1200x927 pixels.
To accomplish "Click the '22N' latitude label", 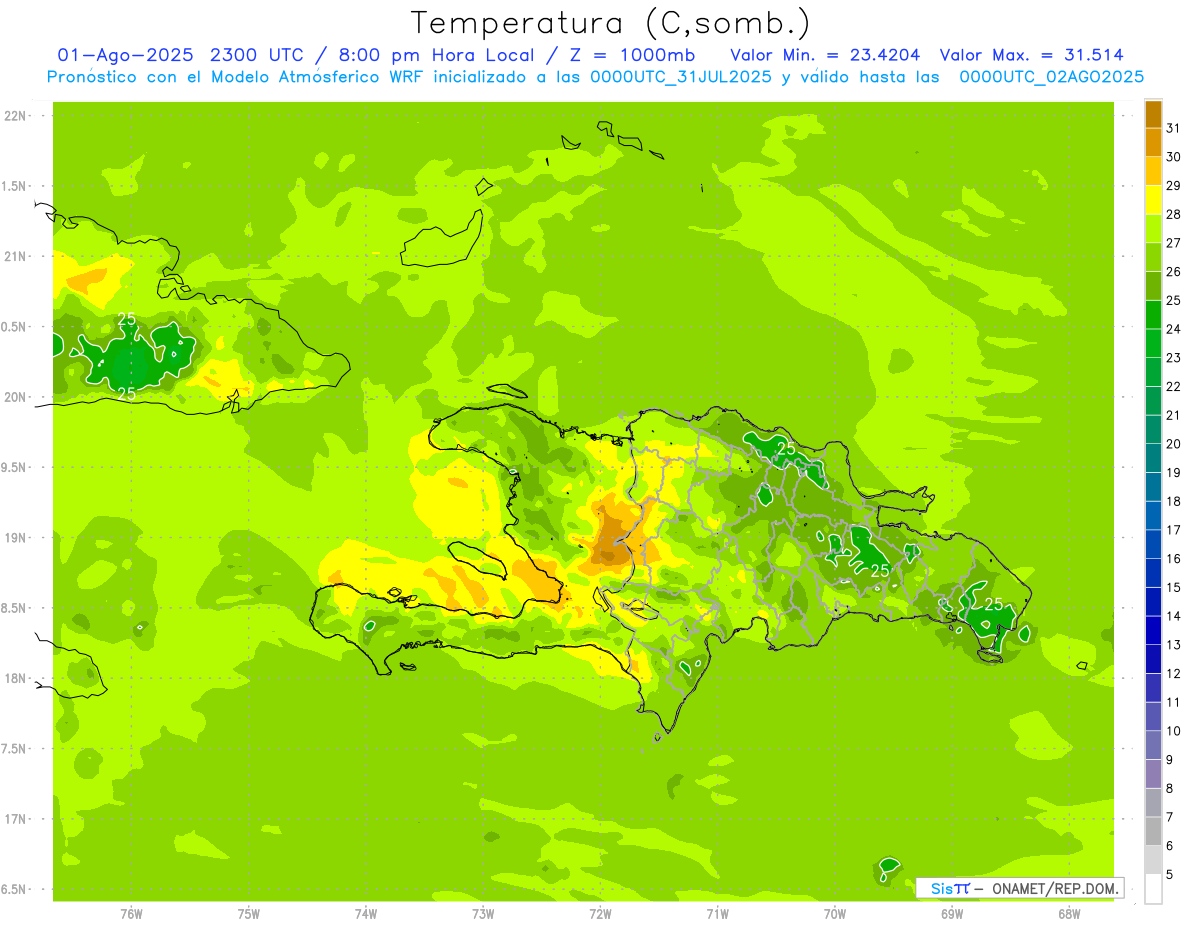I will click(x=15, y=116).
